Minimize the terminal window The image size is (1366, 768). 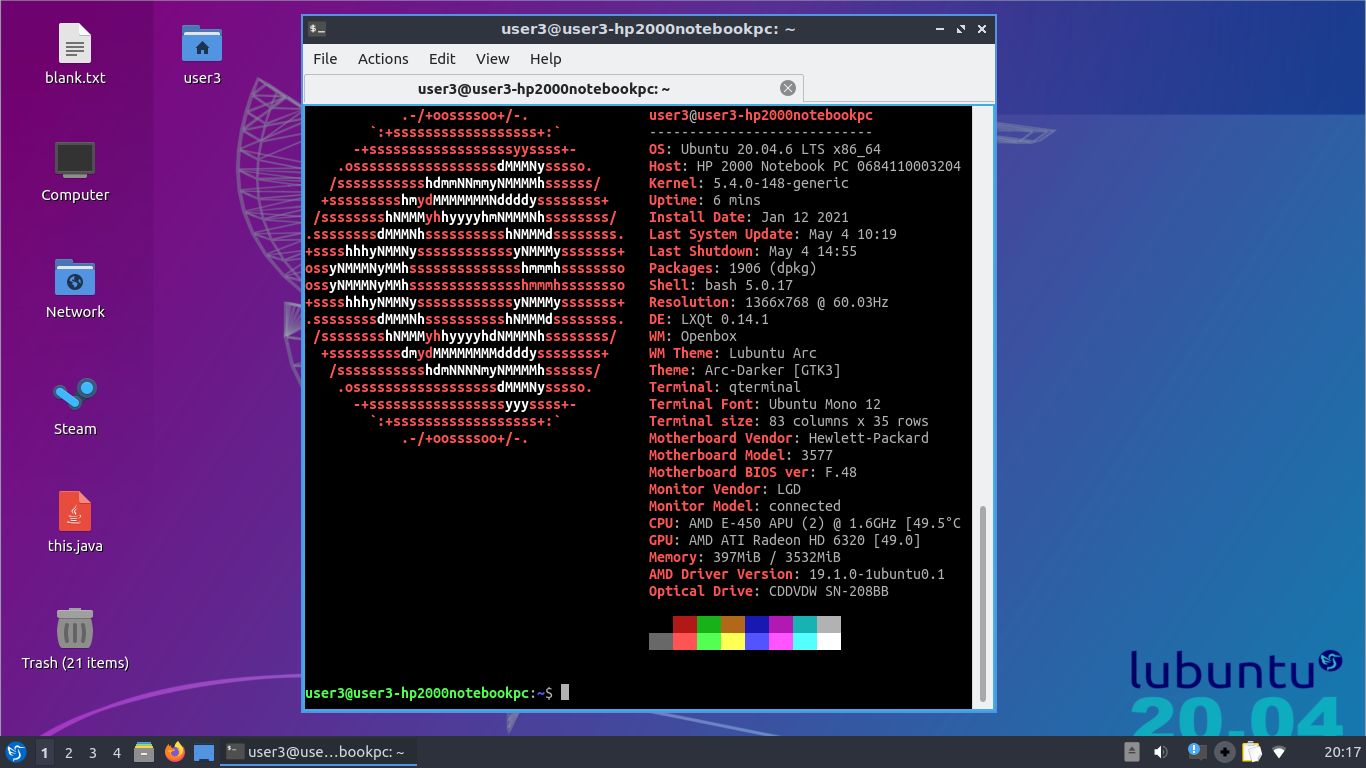pos(940,29)
